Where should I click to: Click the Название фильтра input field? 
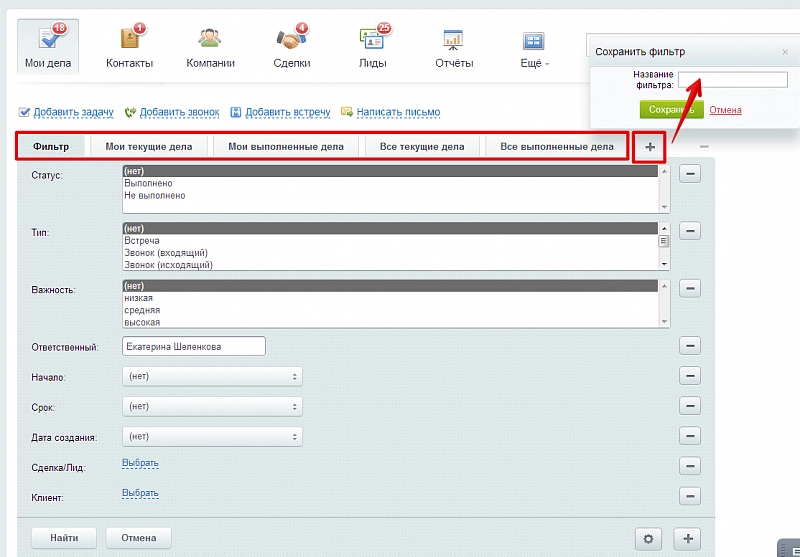pyautogui.click(x=718, y=80)
